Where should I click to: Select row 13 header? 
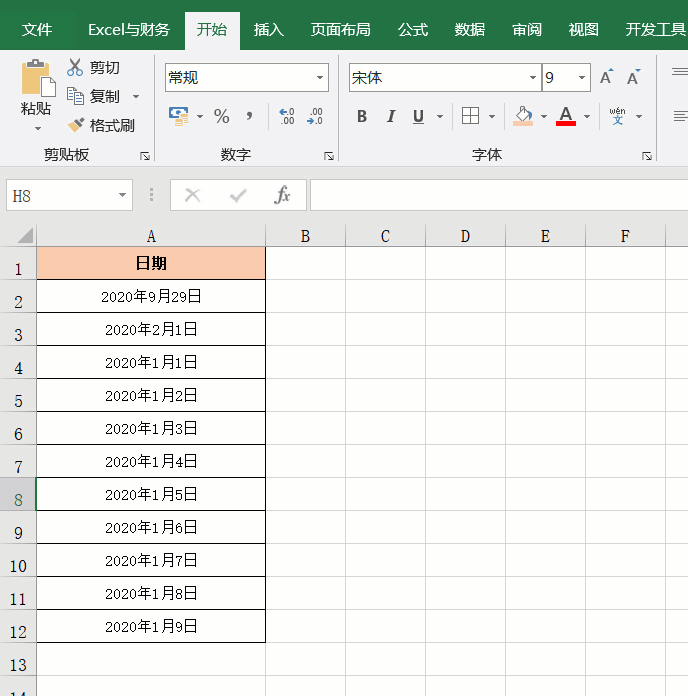(x=18, y=659)
